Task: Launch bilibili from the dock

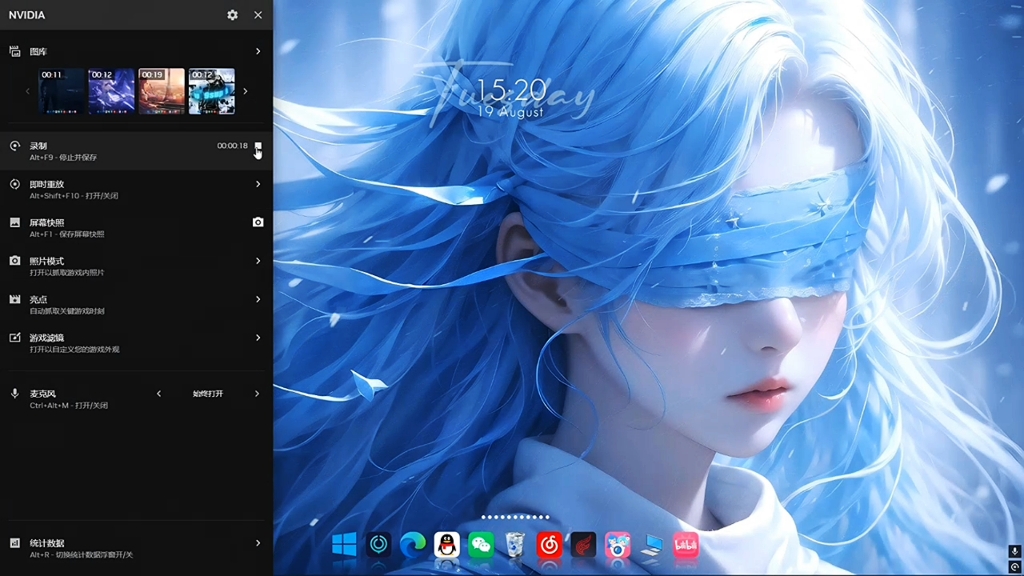Action: (686, 544)
